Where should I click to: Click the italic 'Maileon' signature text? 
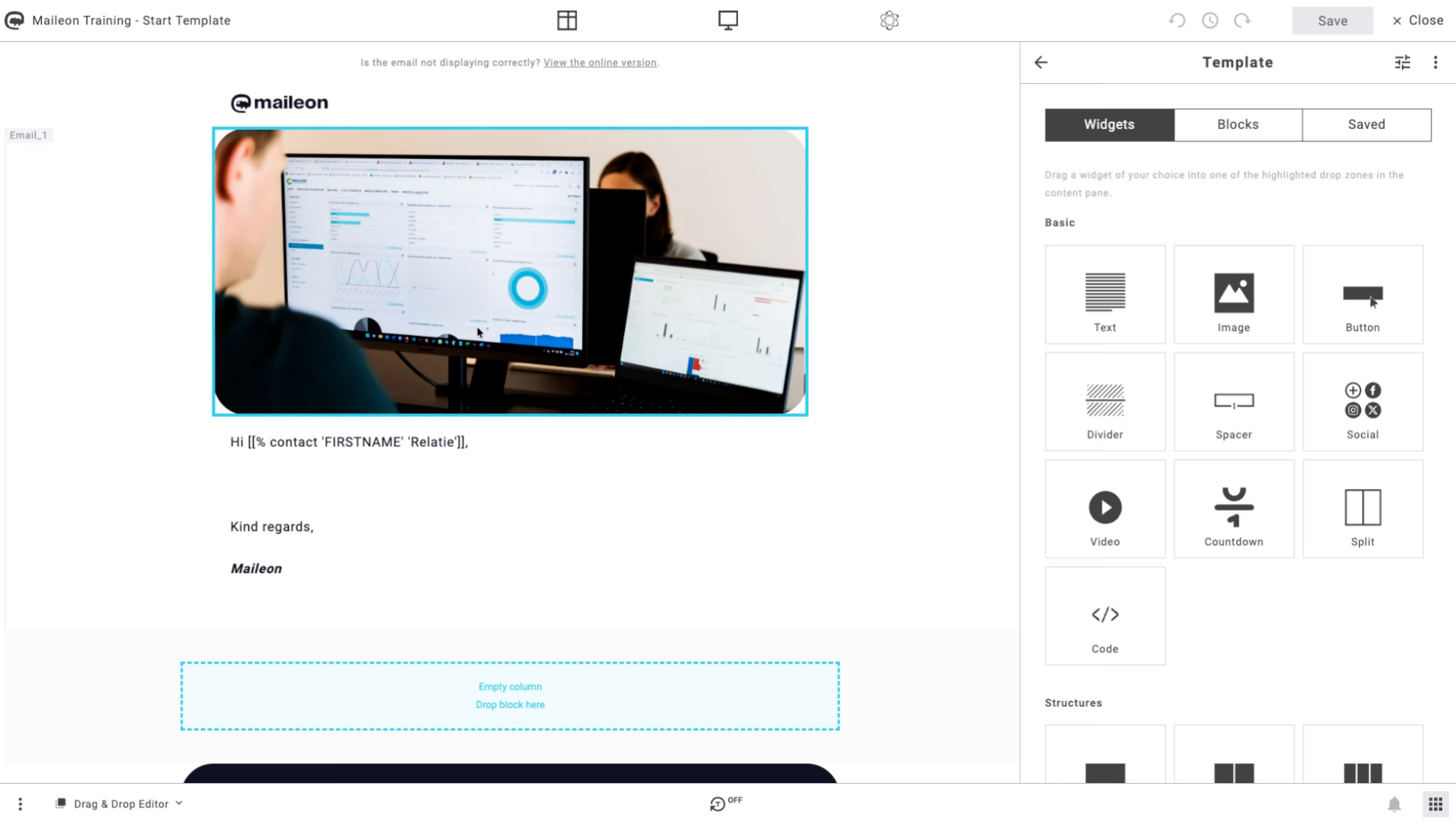click(256, 568)
